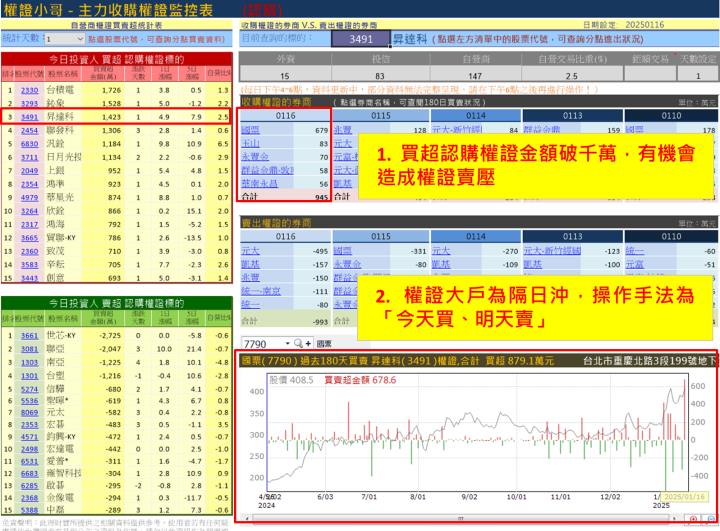
Task: Click 元大-新竹經國 broker in 0114 buying column
Action: tap(457, 130)
